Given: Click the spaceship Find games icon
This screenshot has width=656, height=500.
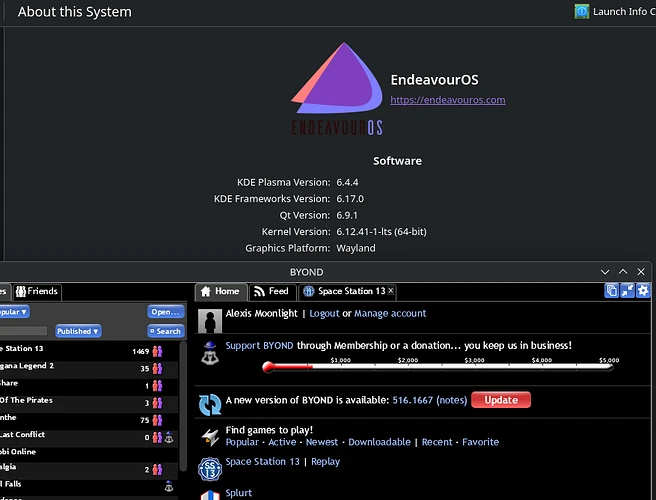Looking at the screenshot, I should (210, 436).
